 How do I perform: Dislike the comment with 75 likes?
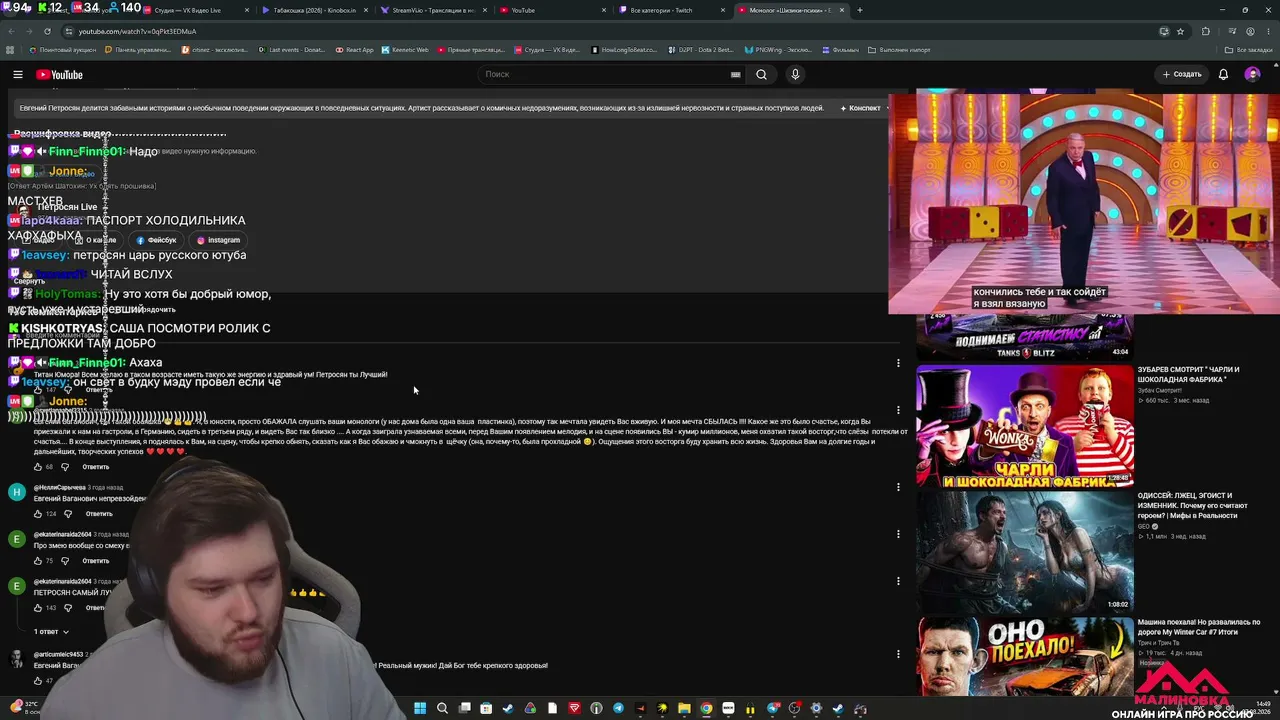66,561
